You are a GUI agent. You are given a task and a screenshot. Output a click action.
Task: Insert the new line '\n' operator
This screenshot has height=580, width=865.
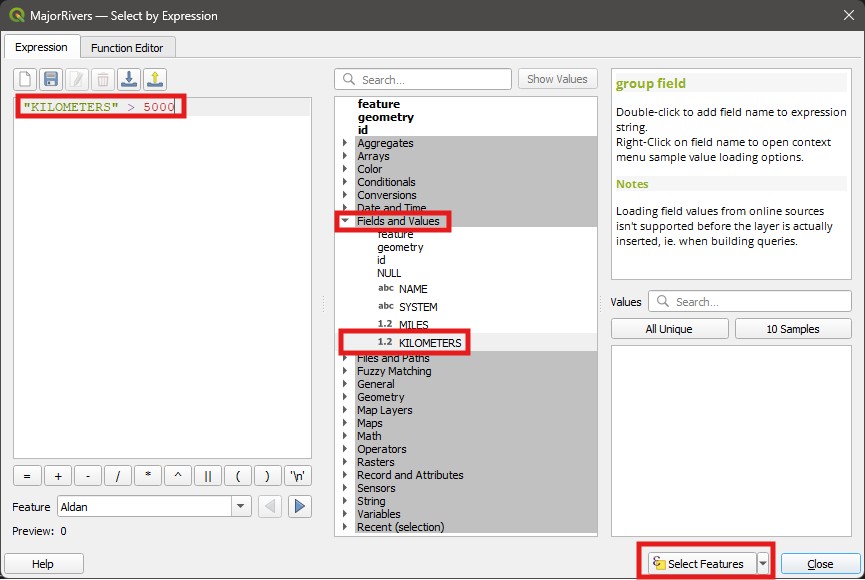[x=297, y=476]
